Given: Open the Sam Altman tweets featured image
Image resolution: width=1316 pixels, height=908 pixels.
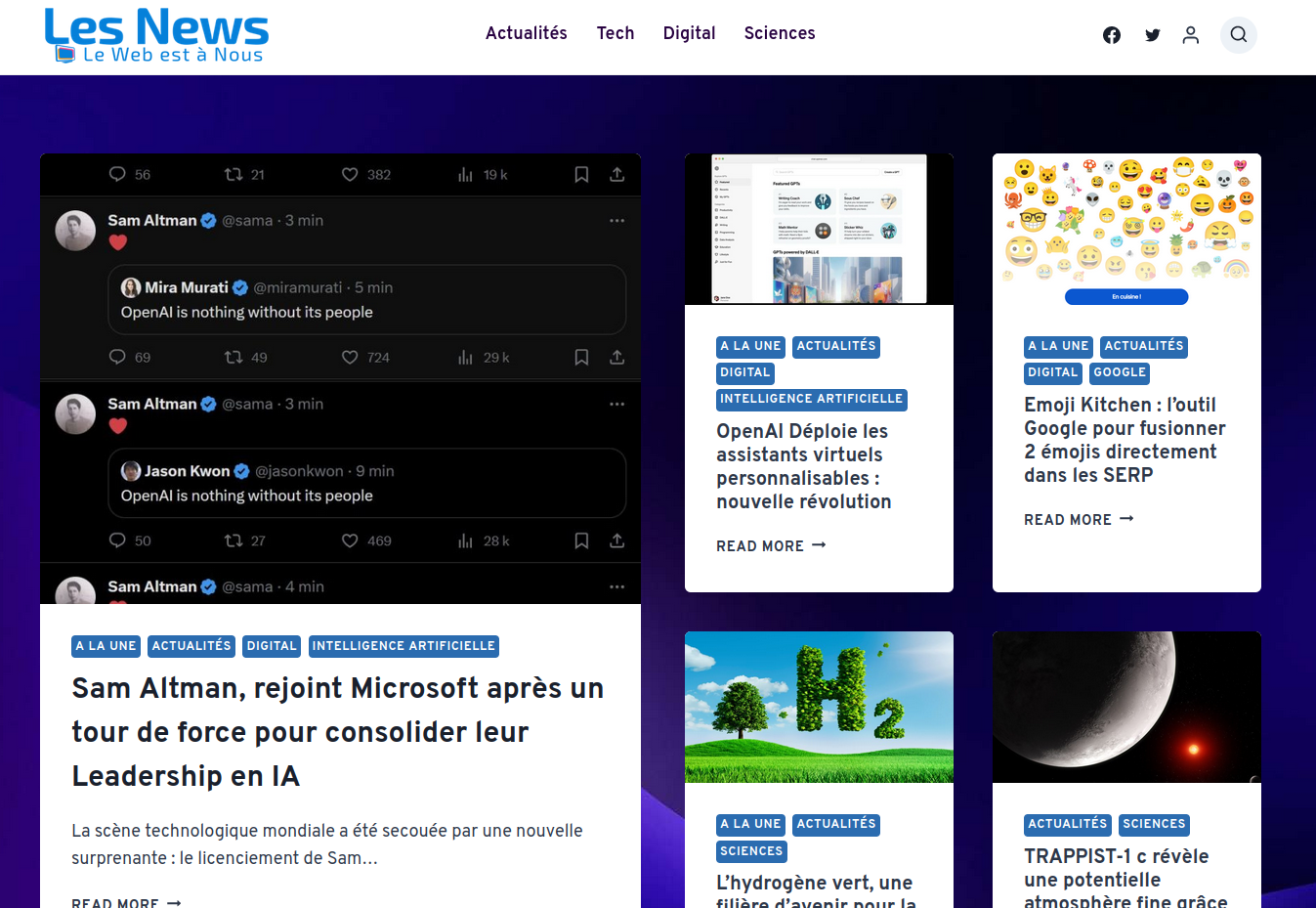Looking at the screenshot, I should click(x=340, y=378).
